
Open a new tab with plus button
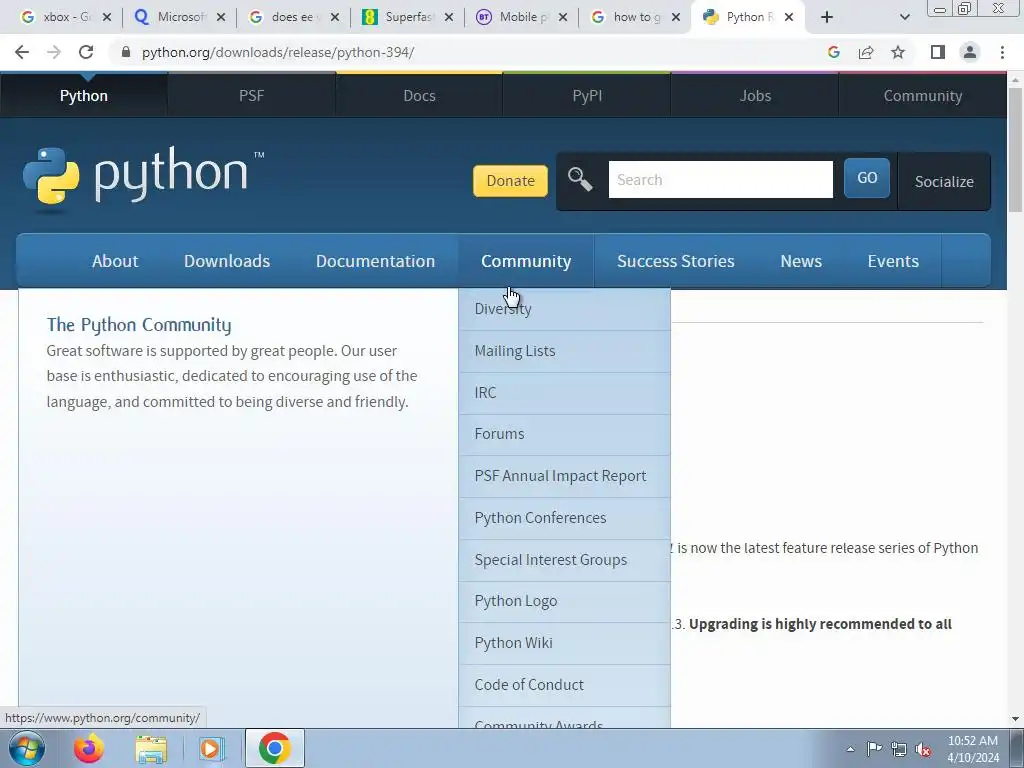(x=827, y=17)
